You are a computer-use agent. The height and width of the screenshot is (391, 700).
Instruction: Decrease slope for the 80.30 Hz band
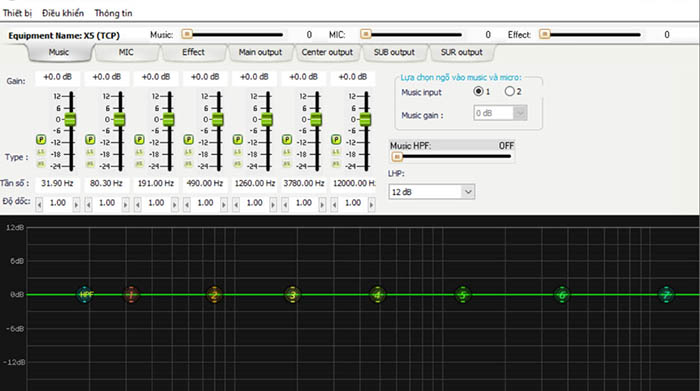click(x=88, y=204)
